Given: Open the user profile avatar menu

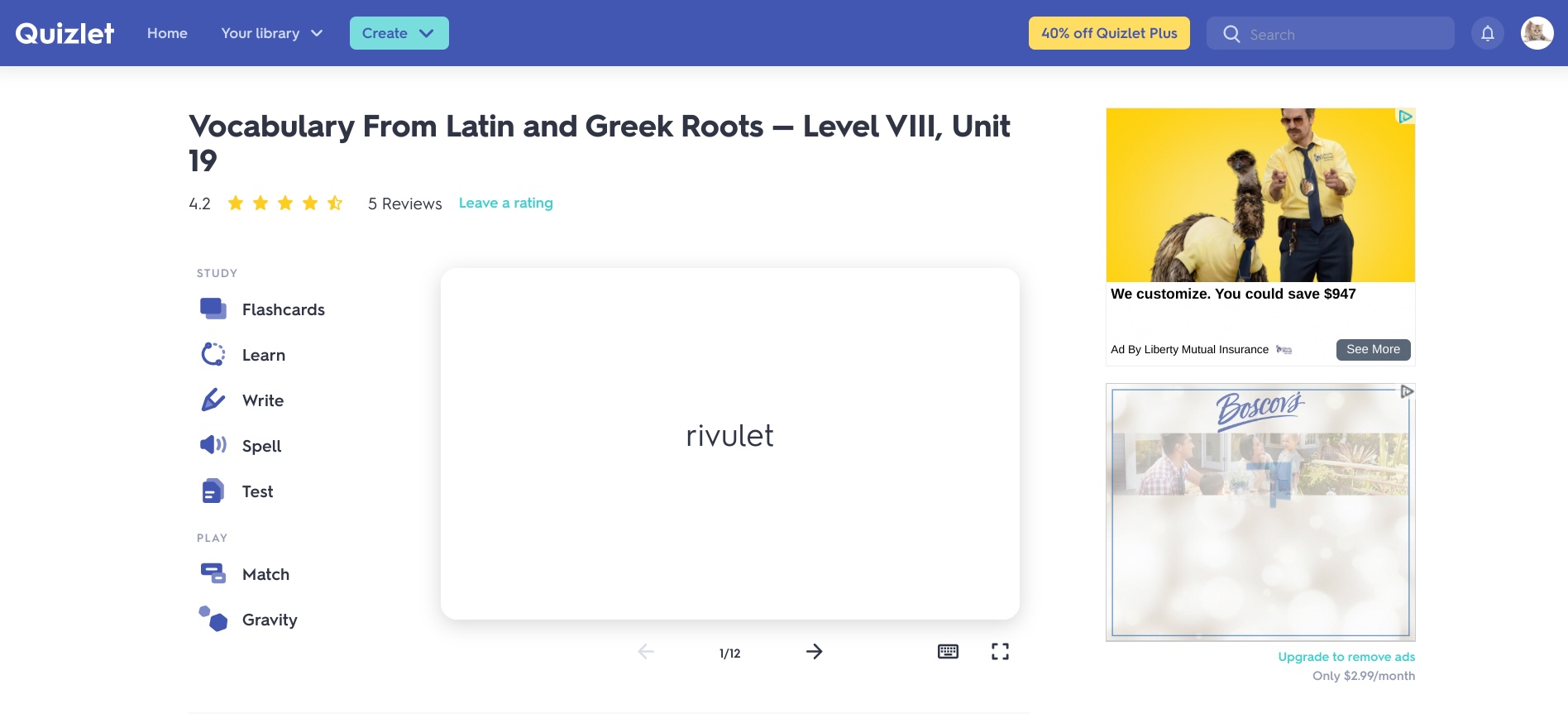Looking at the screenshot, I should (x=1537, y=33).
